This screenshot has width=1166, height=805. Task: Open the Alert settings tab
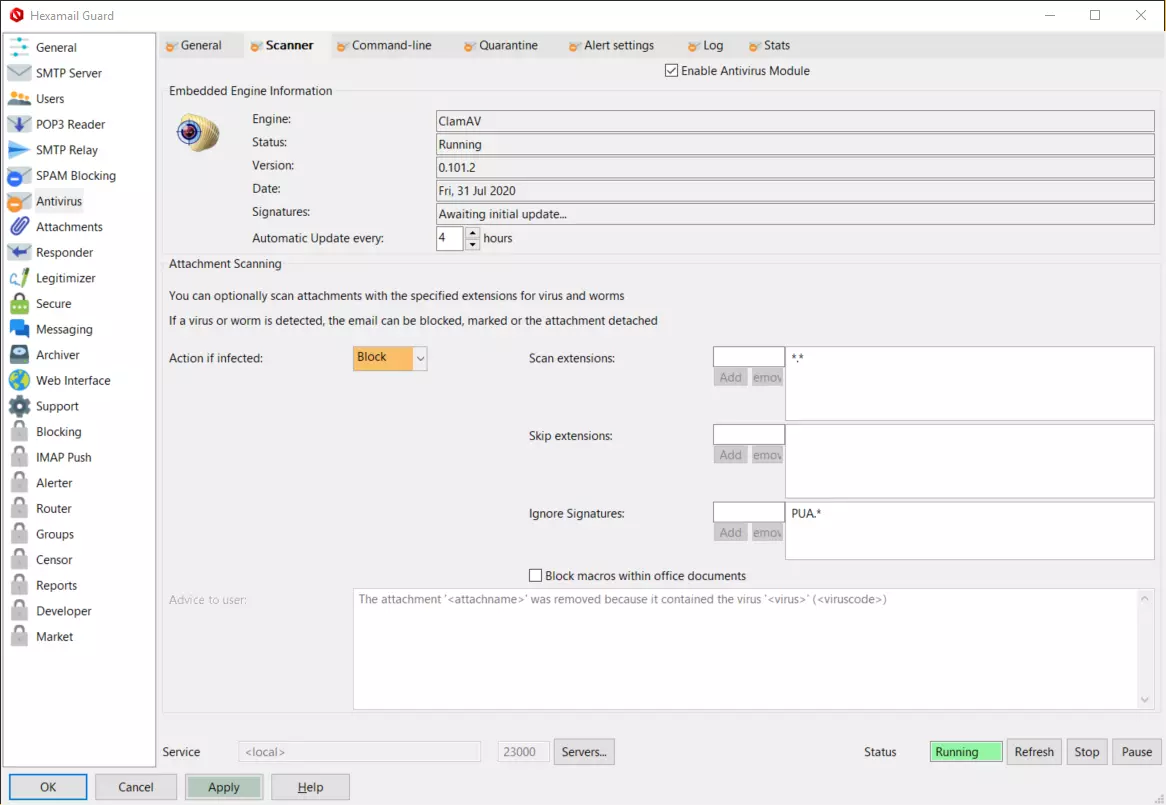[x=618, y=45]
